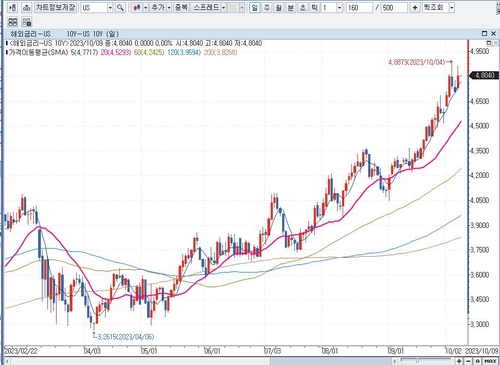Viewport: 500px width, 365px height.
Task: Click the high marker 4.8873(2023/10/04)
Action: (x=417, y=62)
